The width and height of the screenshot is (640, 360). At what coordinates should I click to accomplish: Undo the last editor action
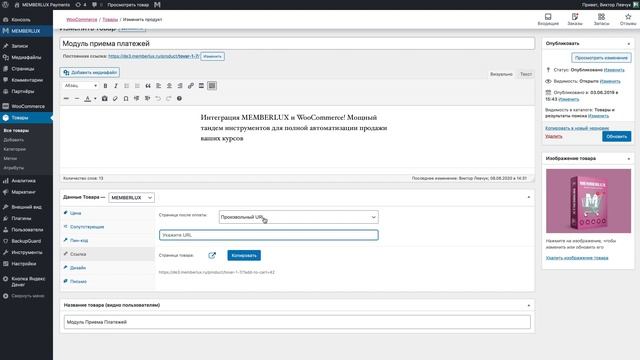coord(158,98)
